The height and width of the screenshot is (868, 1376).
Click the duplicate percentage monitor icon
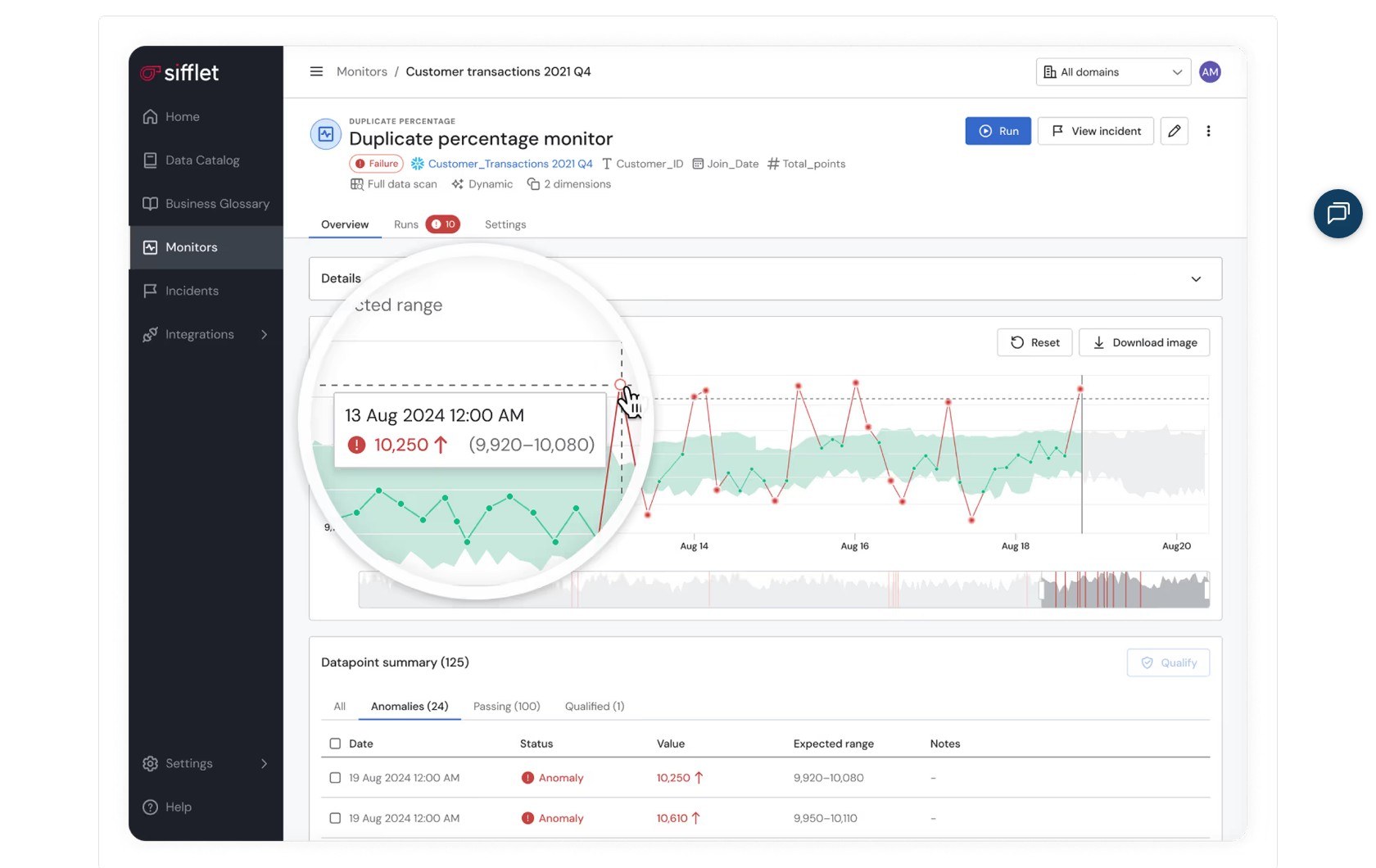325,134
